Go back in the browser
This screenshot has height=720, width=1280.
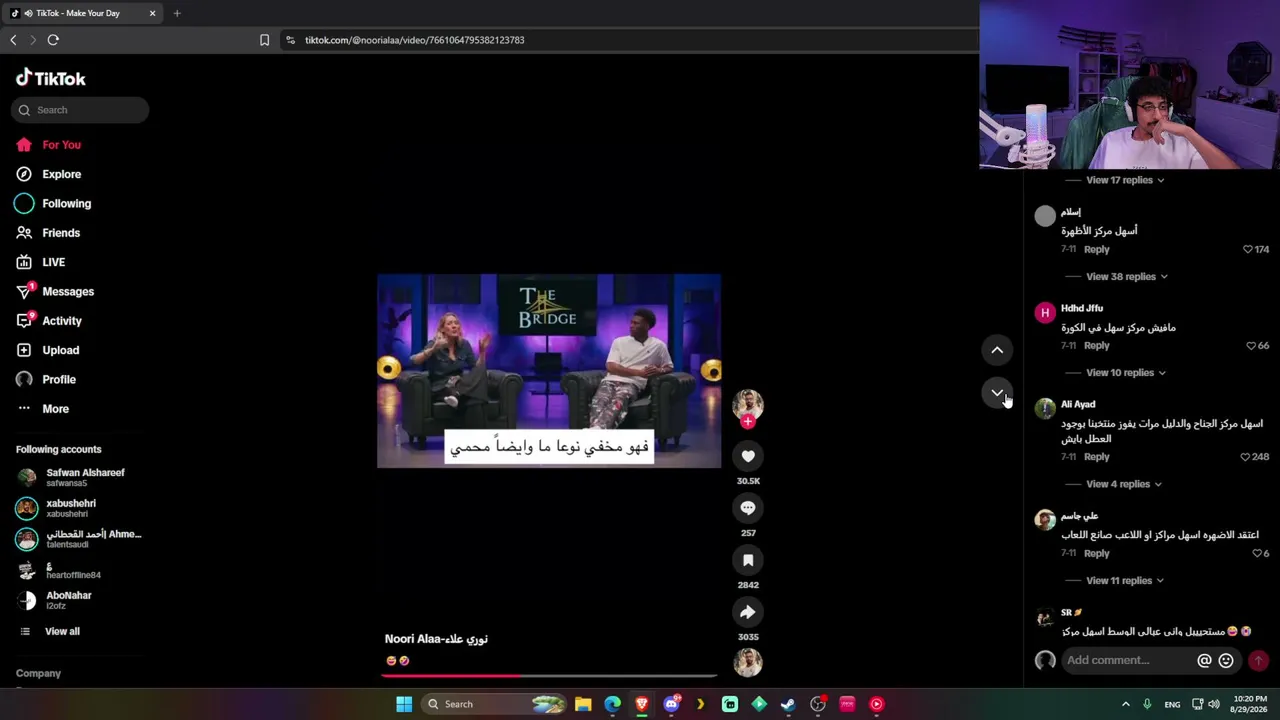[x=13, y=40]
